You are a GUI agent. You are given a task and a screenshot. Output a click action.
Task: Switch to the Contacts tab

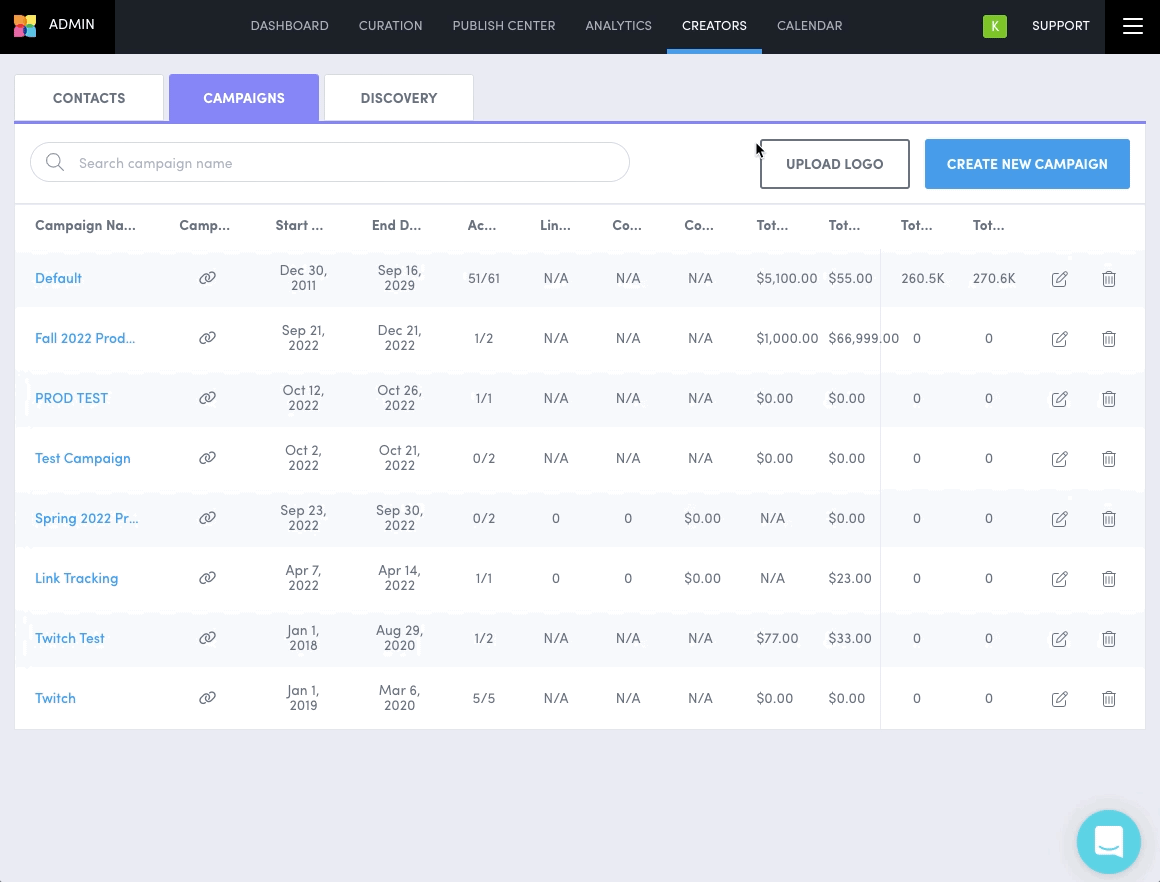tap(89, 98)
